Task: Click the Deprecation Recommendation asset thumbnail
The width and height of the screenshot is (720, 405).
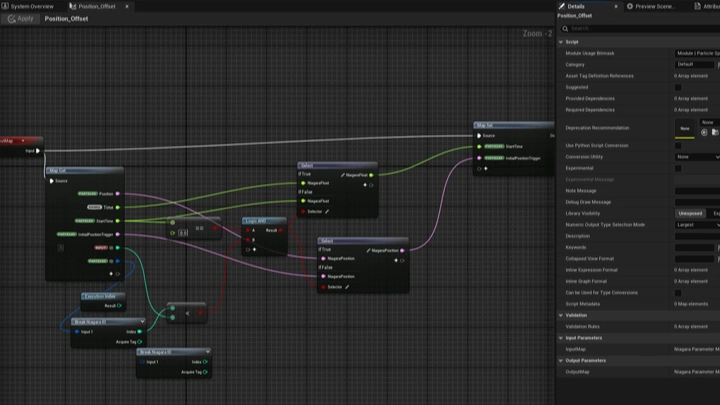Action: [x=685, y=128]
